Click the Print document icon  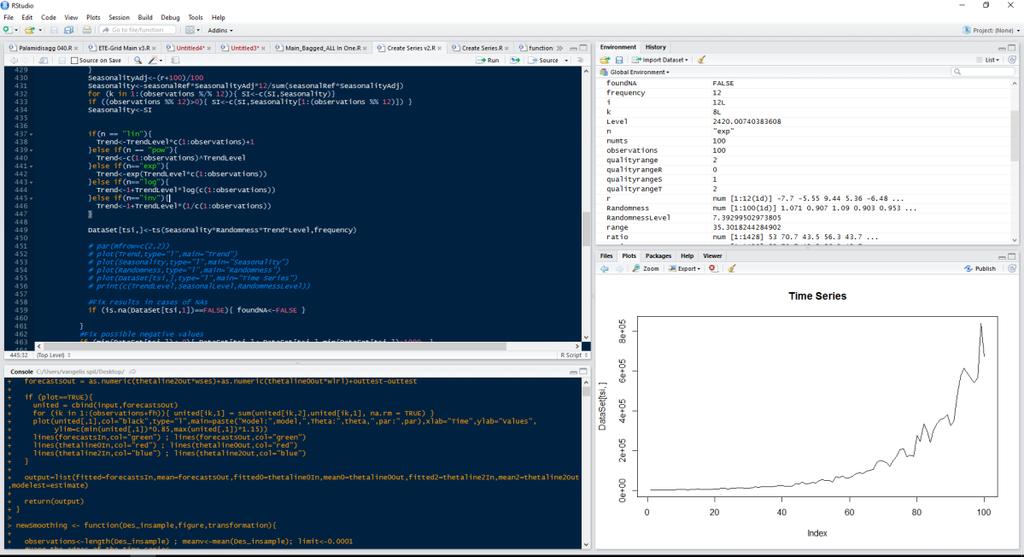[87, 30]
